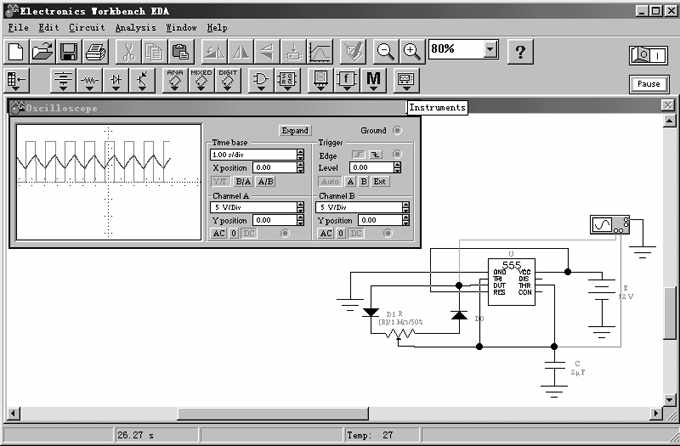Screen dimensions: 680x446
Task: Click the horizontal scrollbar thumb
Action: coord(273,413)
